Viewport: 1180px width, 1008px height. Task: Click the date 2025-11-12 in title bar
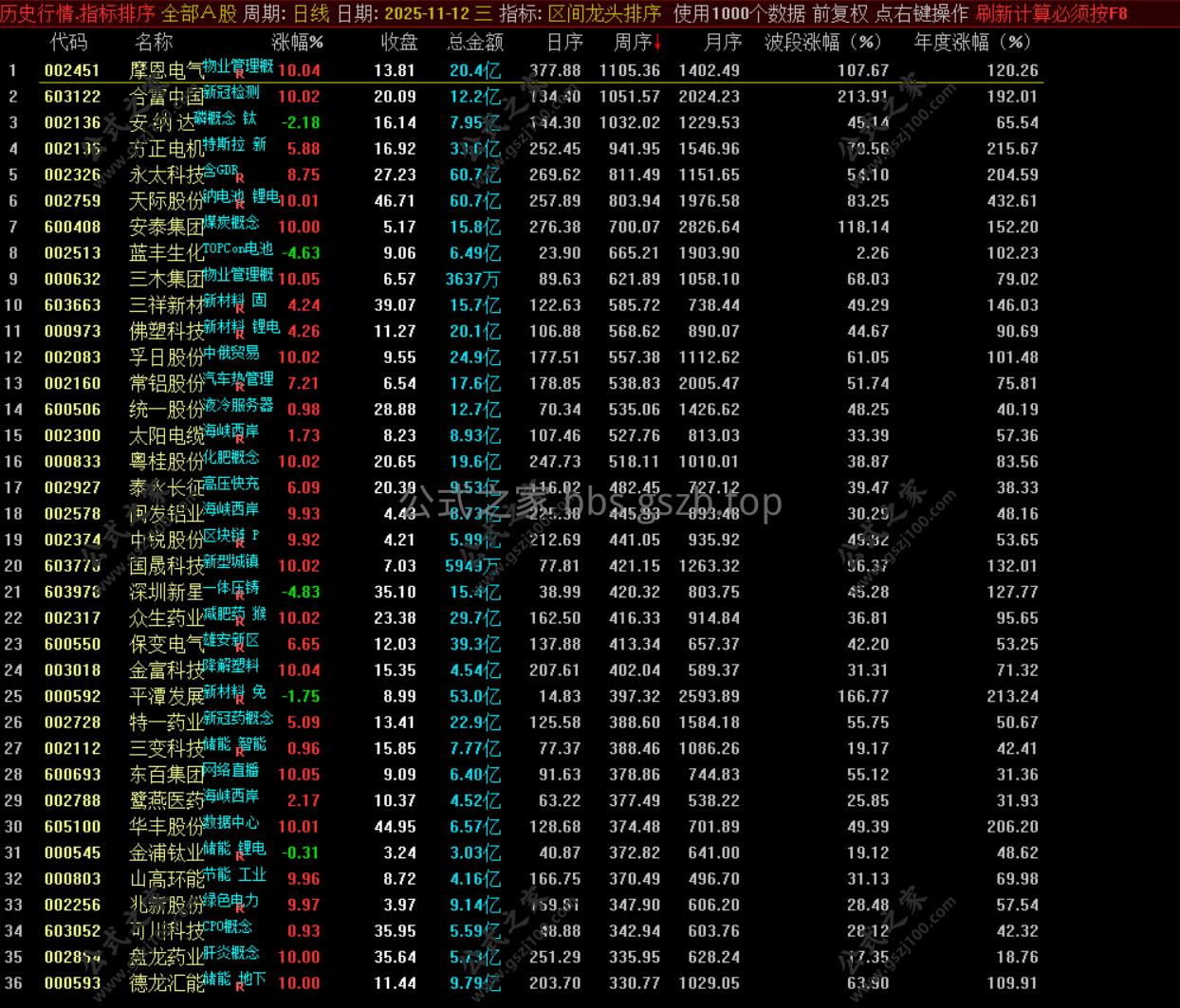tap(427, 13)
